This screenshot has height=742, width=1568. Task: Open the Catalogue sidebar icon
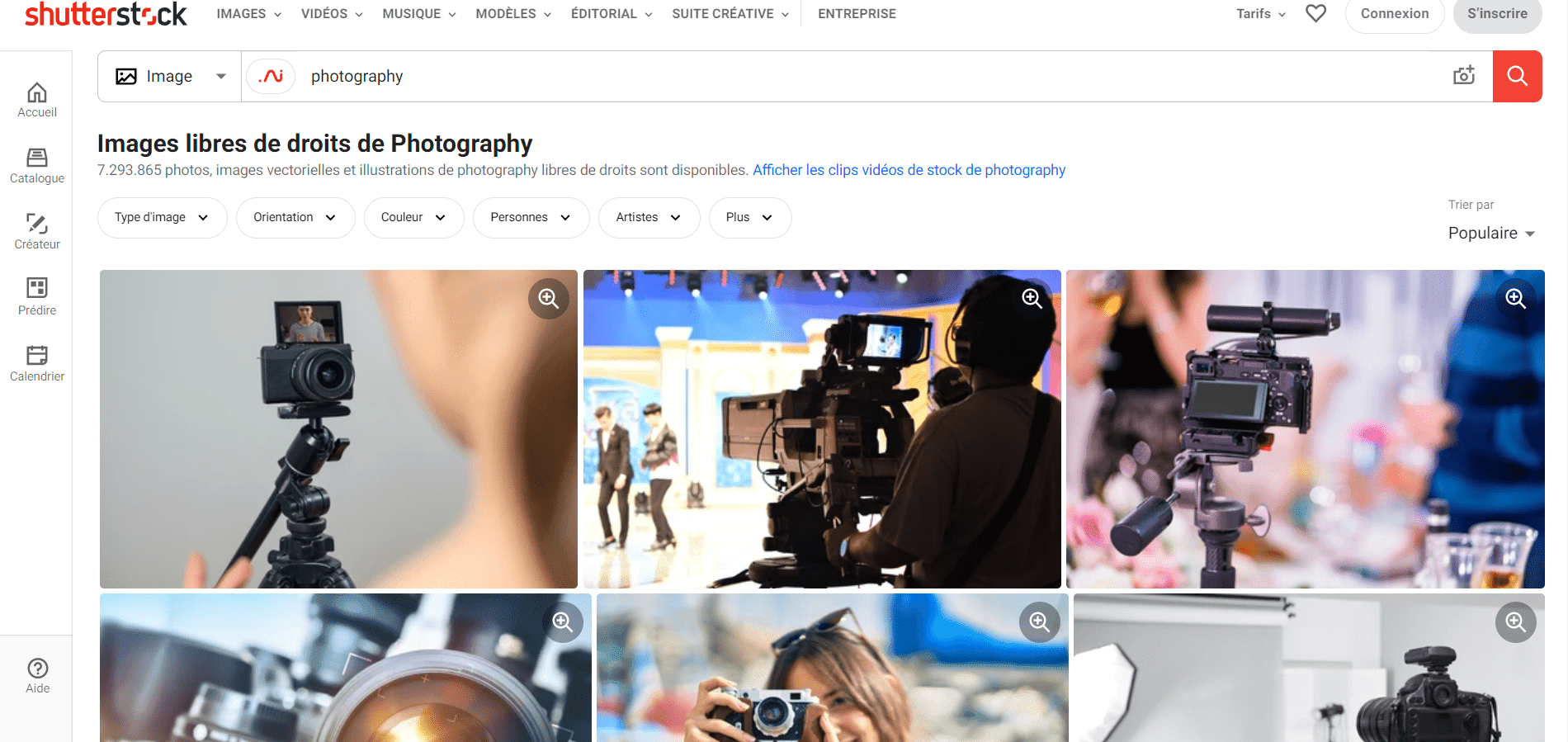[x=37, y=166]
